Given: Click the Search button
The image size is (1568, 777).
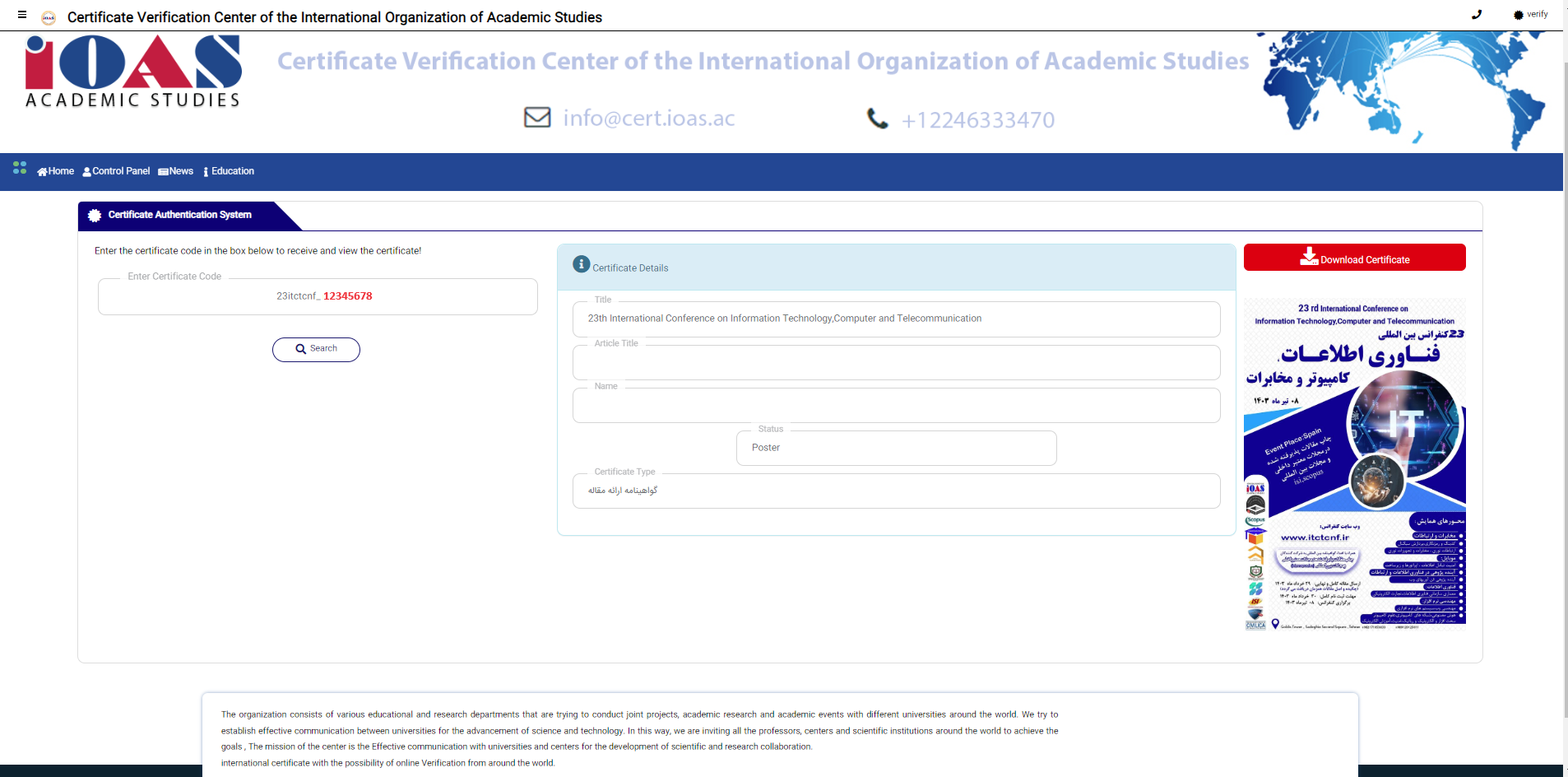Looking at the screenshot, I should click(x=316, y=349).
